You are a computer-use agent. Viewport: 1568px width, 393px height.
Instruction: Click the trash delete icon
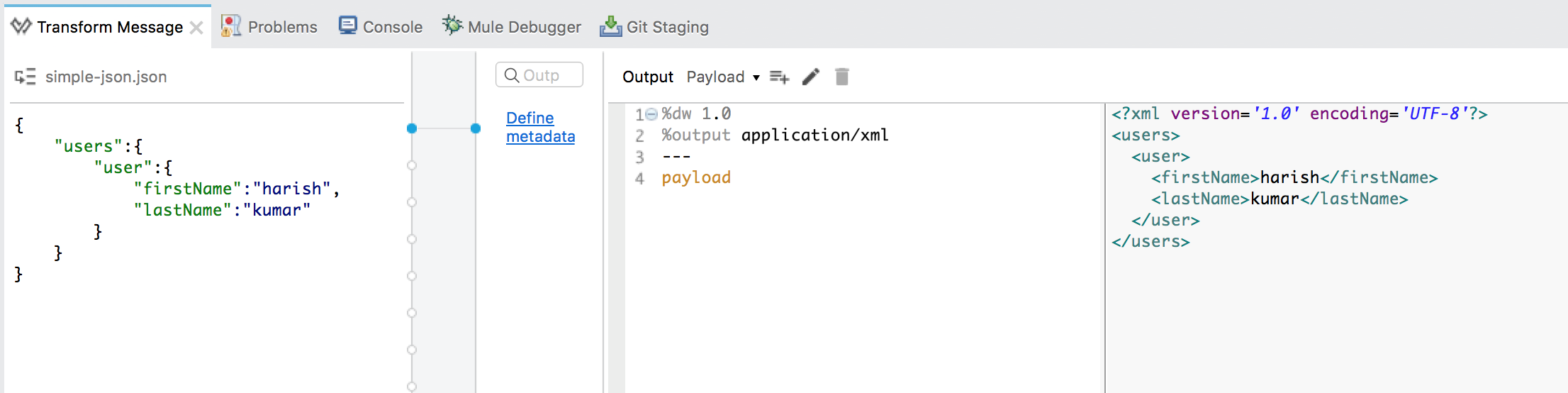[841, 77]
